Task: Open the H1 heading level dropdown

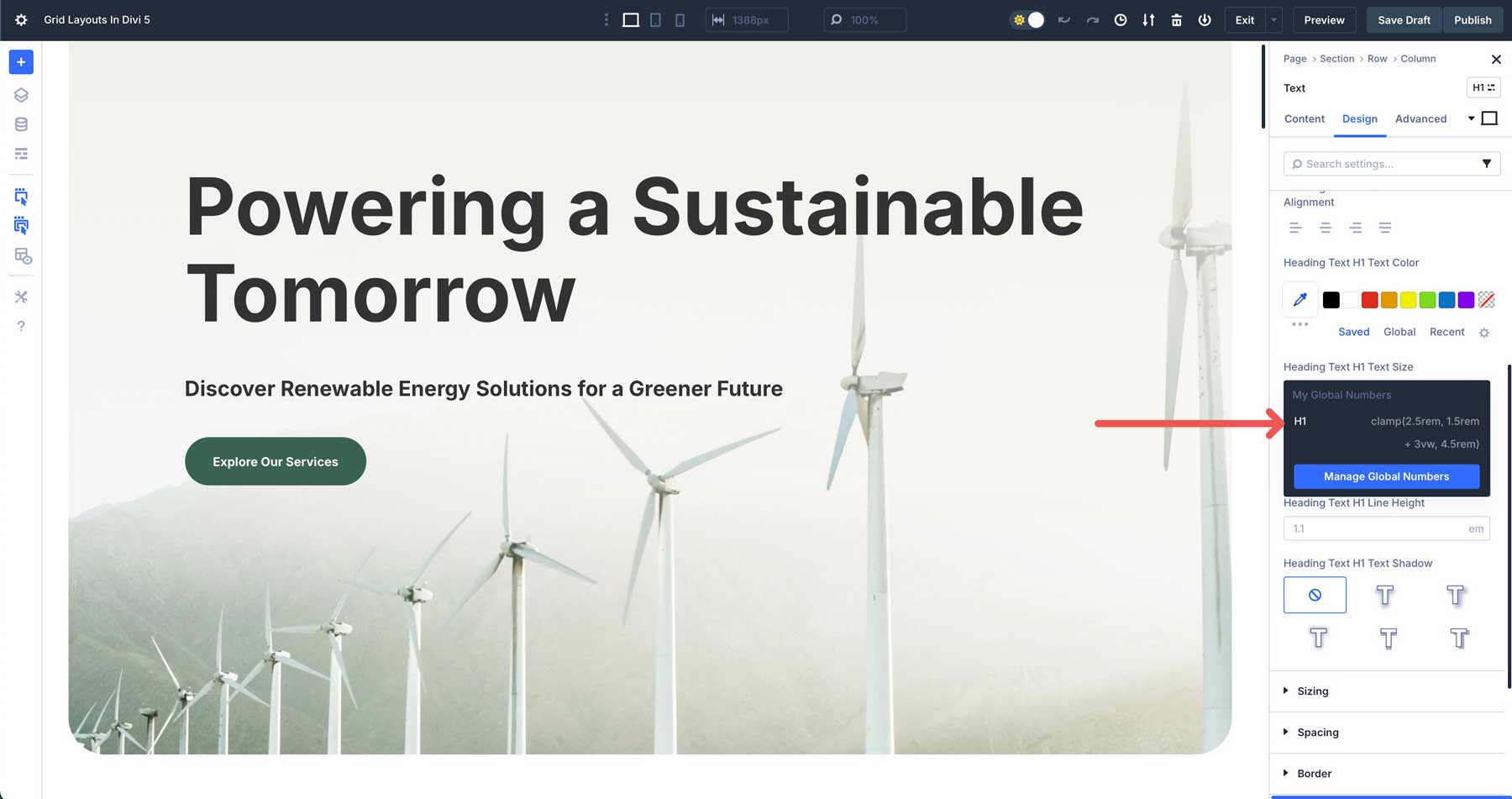Action: pyautogui.click(x=1483, y=87)
